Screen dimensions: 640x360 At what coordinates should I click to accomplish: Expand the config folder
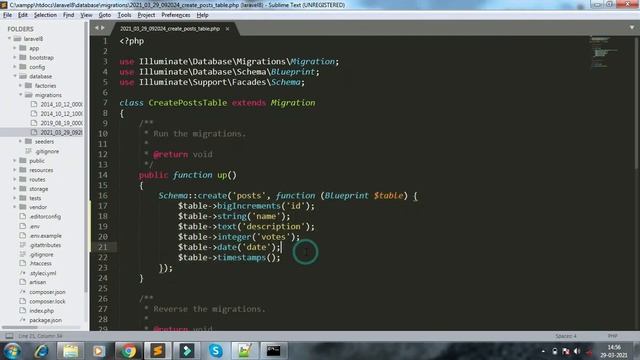click(x=15, y=67)
